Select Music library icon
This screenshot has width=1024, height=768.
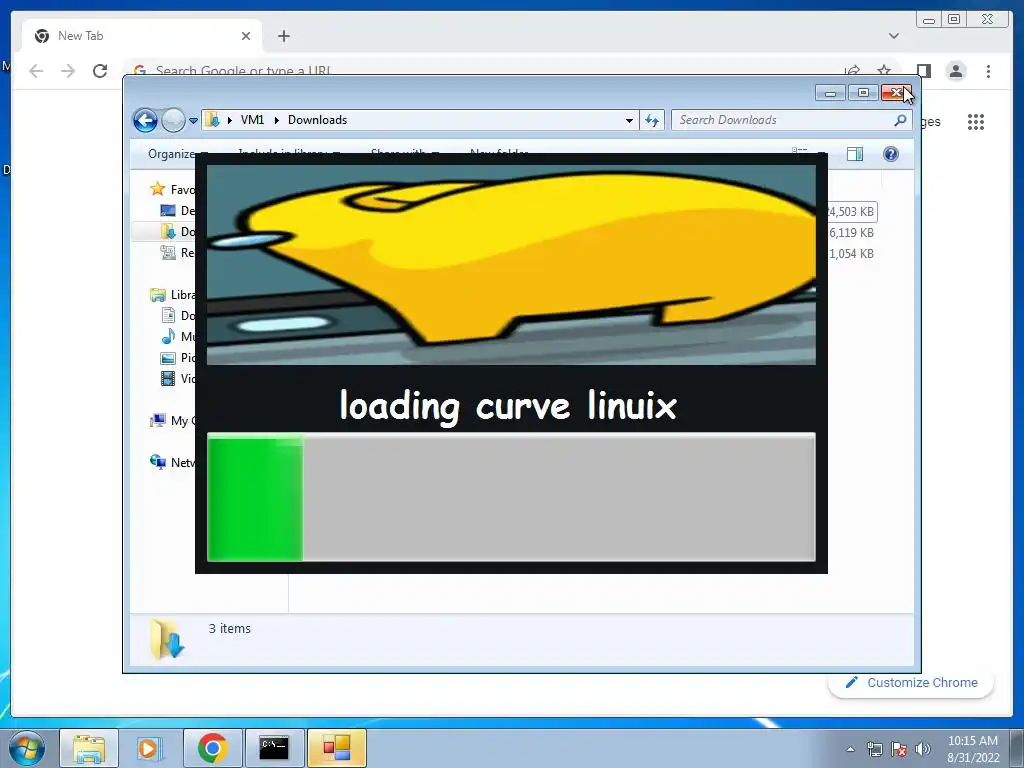point(168,336)
